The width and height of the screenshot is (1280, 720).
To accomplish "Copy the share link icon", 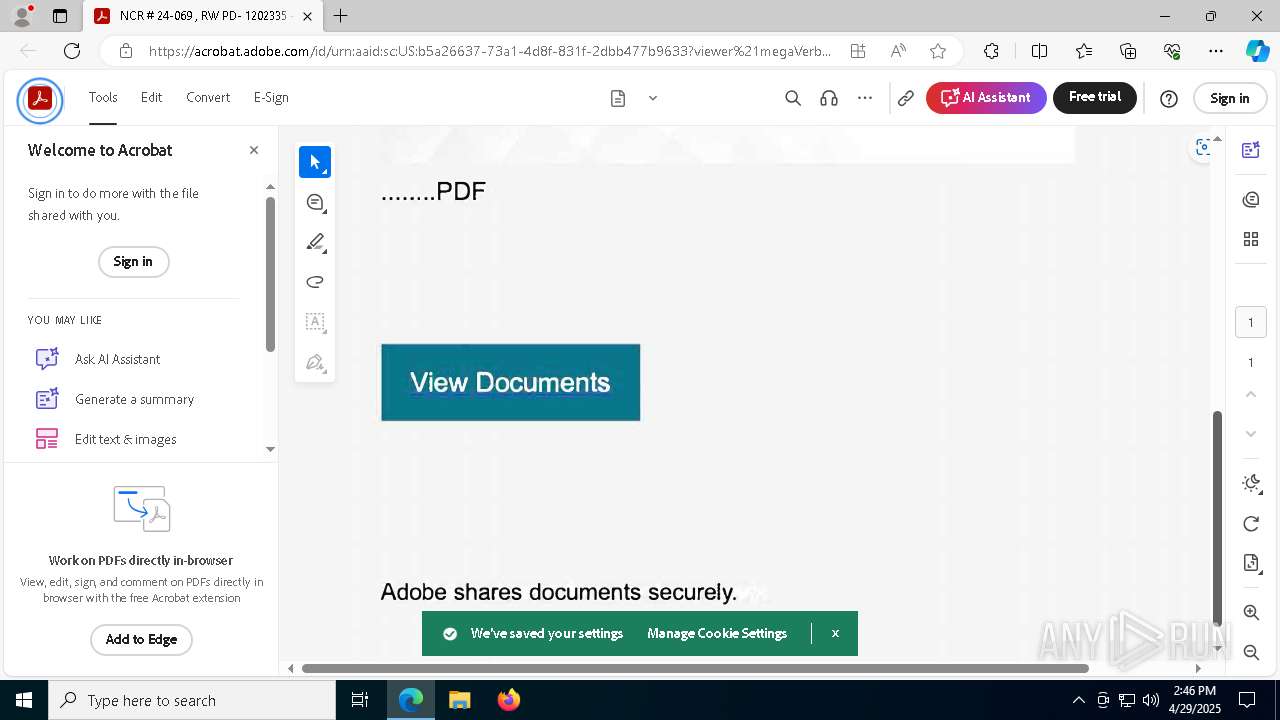I will [906, 98].
